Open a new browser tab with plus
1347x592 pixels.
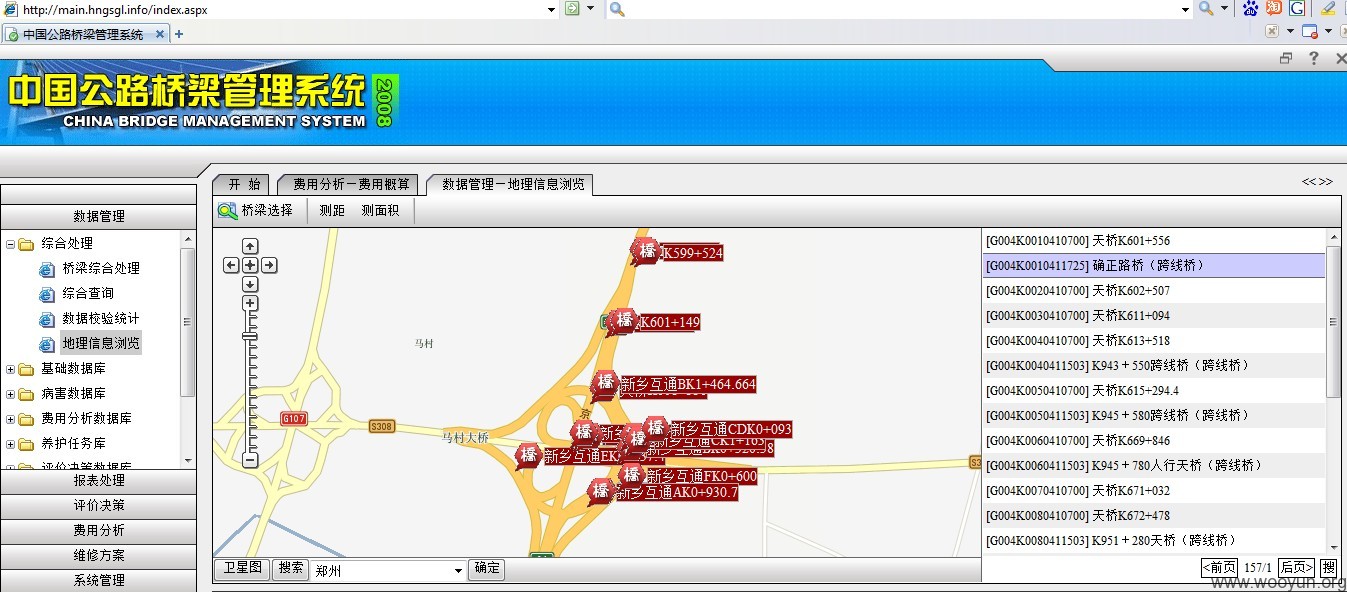click(x=179, y=34)
